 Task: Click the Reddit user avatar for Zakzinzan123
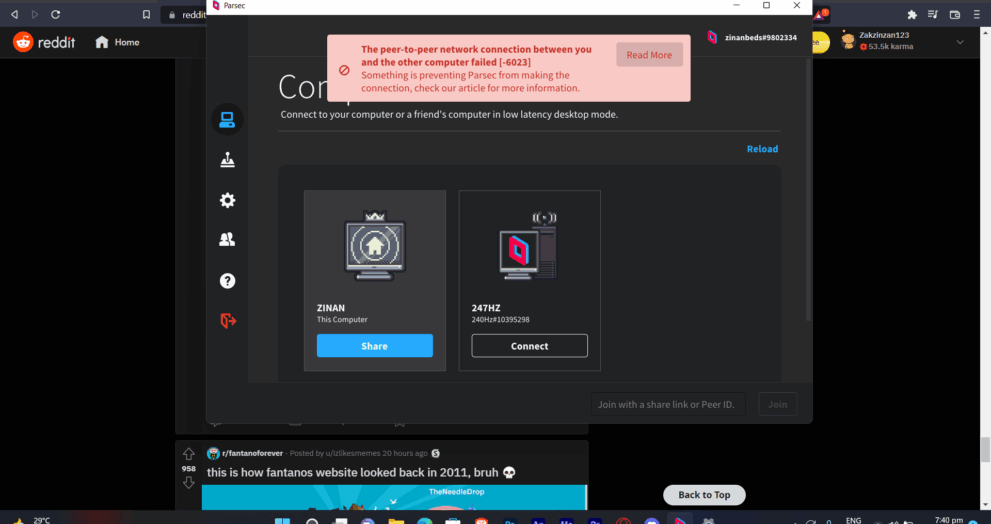pyautogui.click(x=848, y=41)
